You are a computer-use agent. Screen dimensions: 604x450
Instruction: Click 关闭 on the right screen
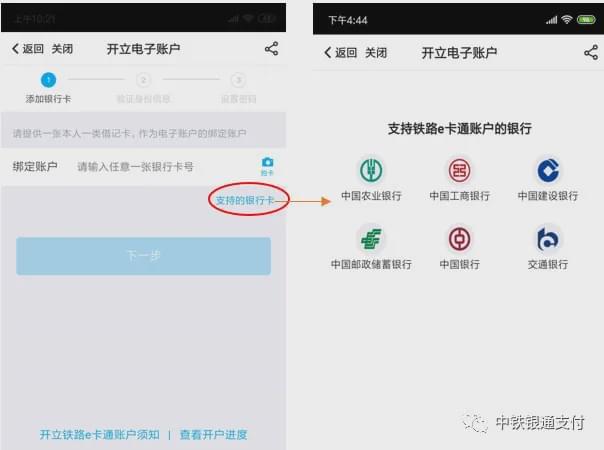pos(376,52)
